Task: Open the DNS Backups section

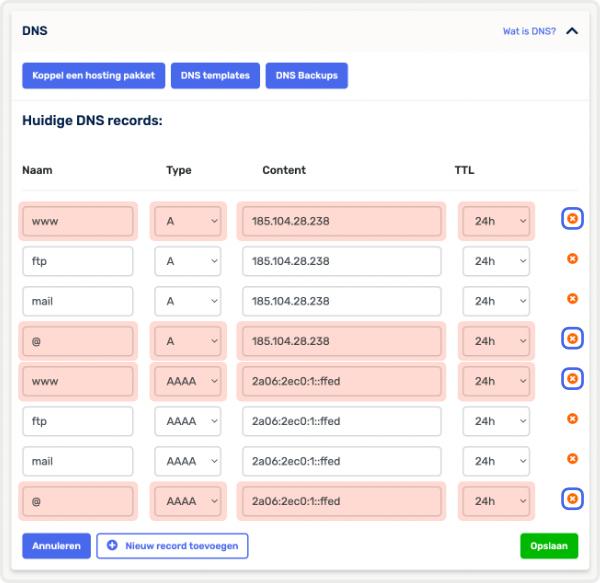Action: pyautogui.click(x=306, y=76)
